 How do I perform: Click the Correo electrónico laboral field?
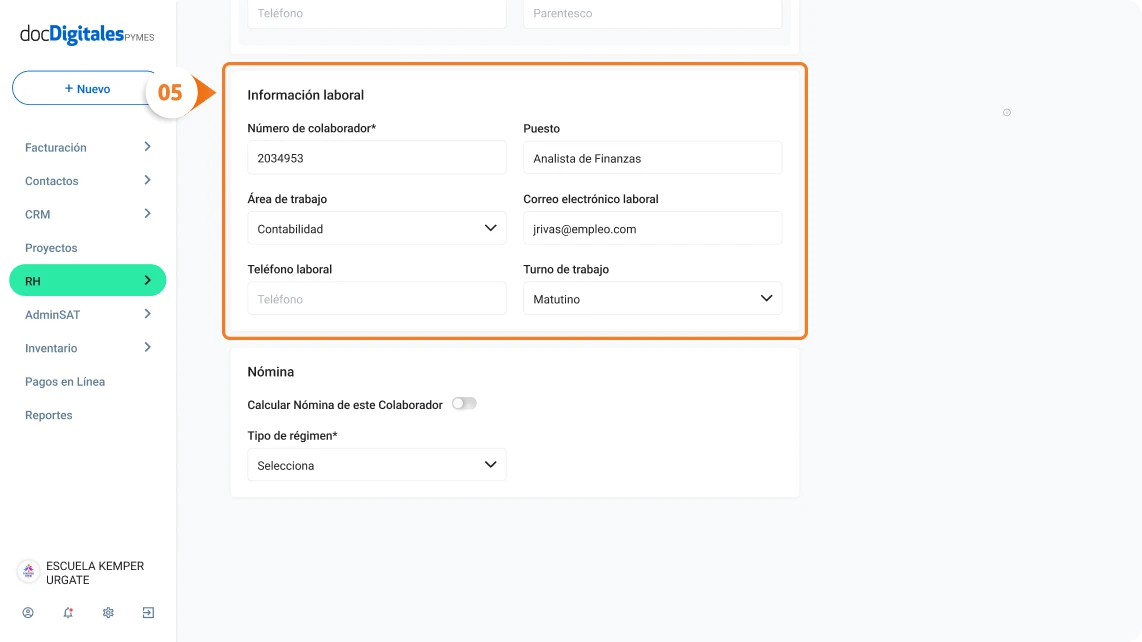pyautogui.click(x=653, y=229)
